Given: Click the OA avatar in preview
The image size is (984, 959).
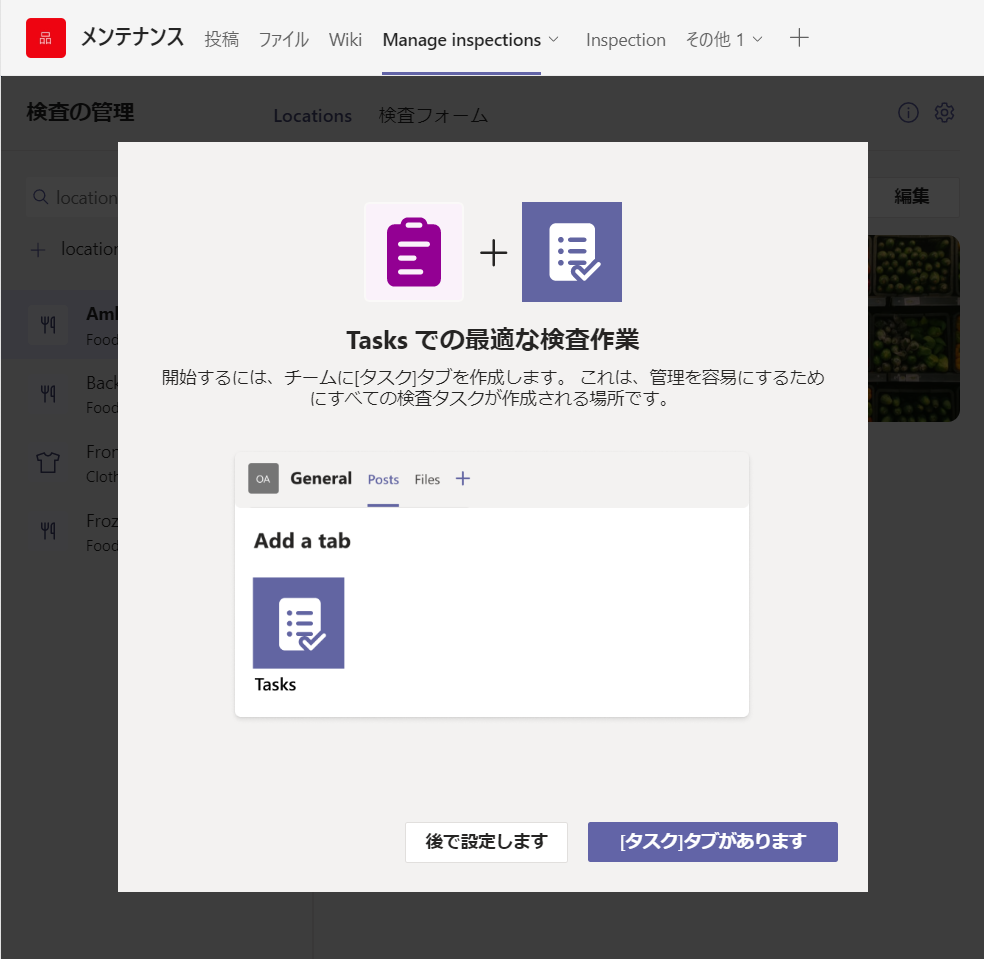Looking at the screenshot, I should (x=264, y=479).
